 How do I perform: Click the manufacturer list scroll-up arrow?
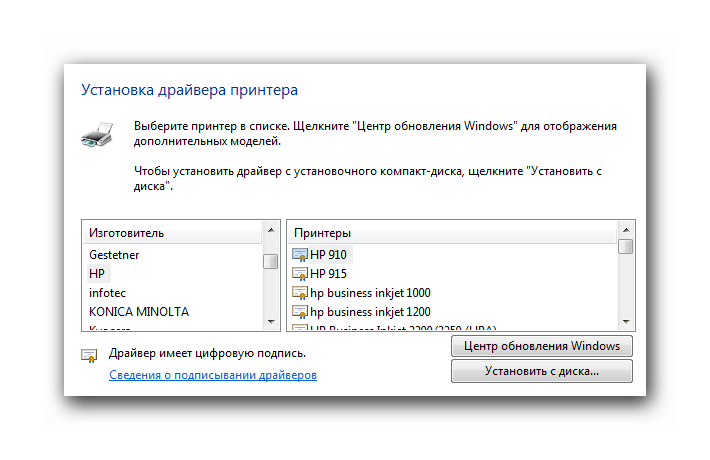[x=271, y=230]
